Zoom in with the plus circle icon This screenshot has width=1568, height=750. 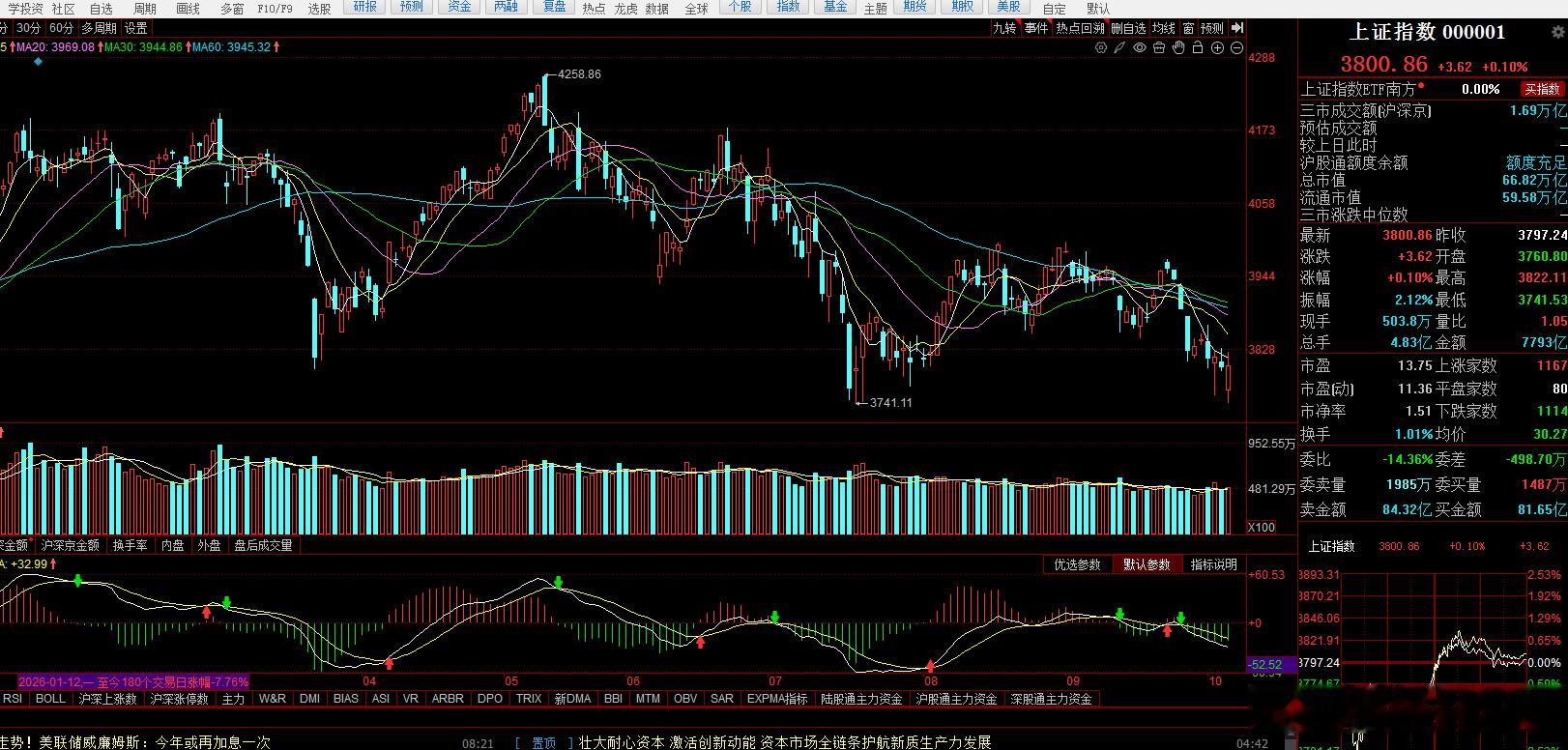coord(1217,47)
